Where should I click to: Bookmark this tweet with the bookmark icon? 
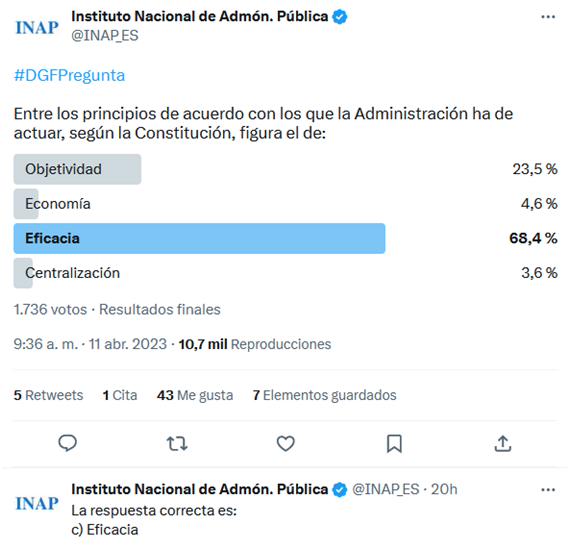point(394,444)
